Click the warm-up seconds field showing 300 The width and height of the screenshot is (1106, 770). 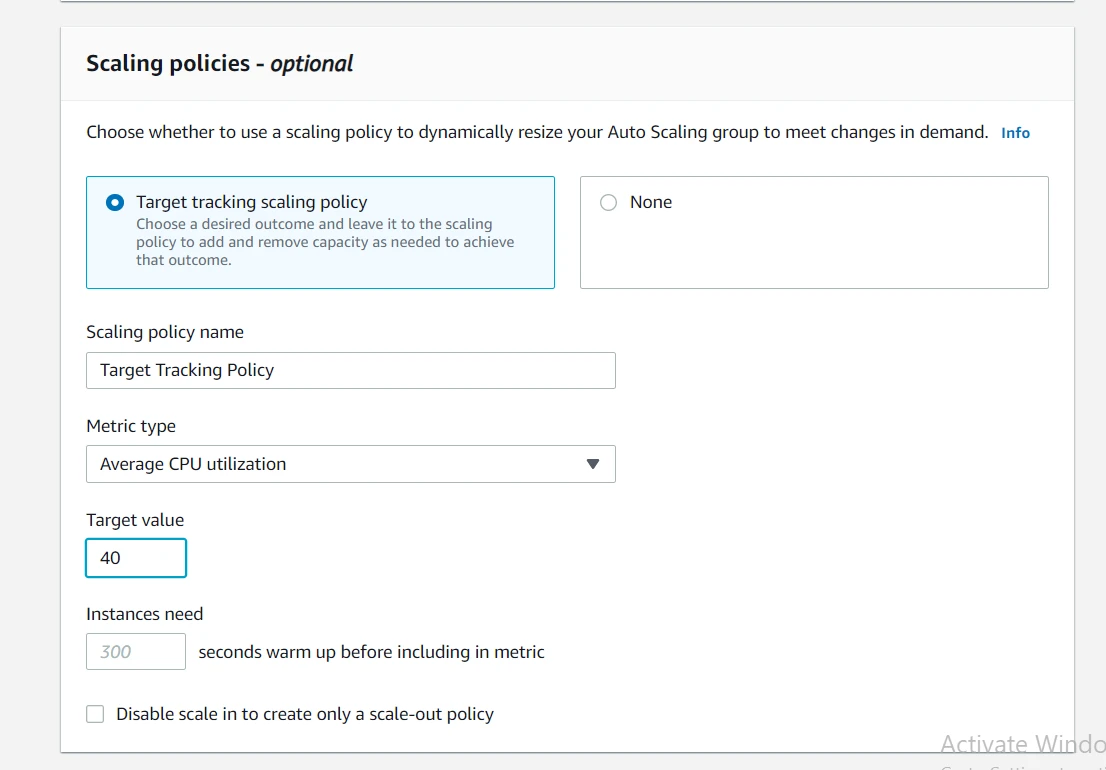pos(135,651)
